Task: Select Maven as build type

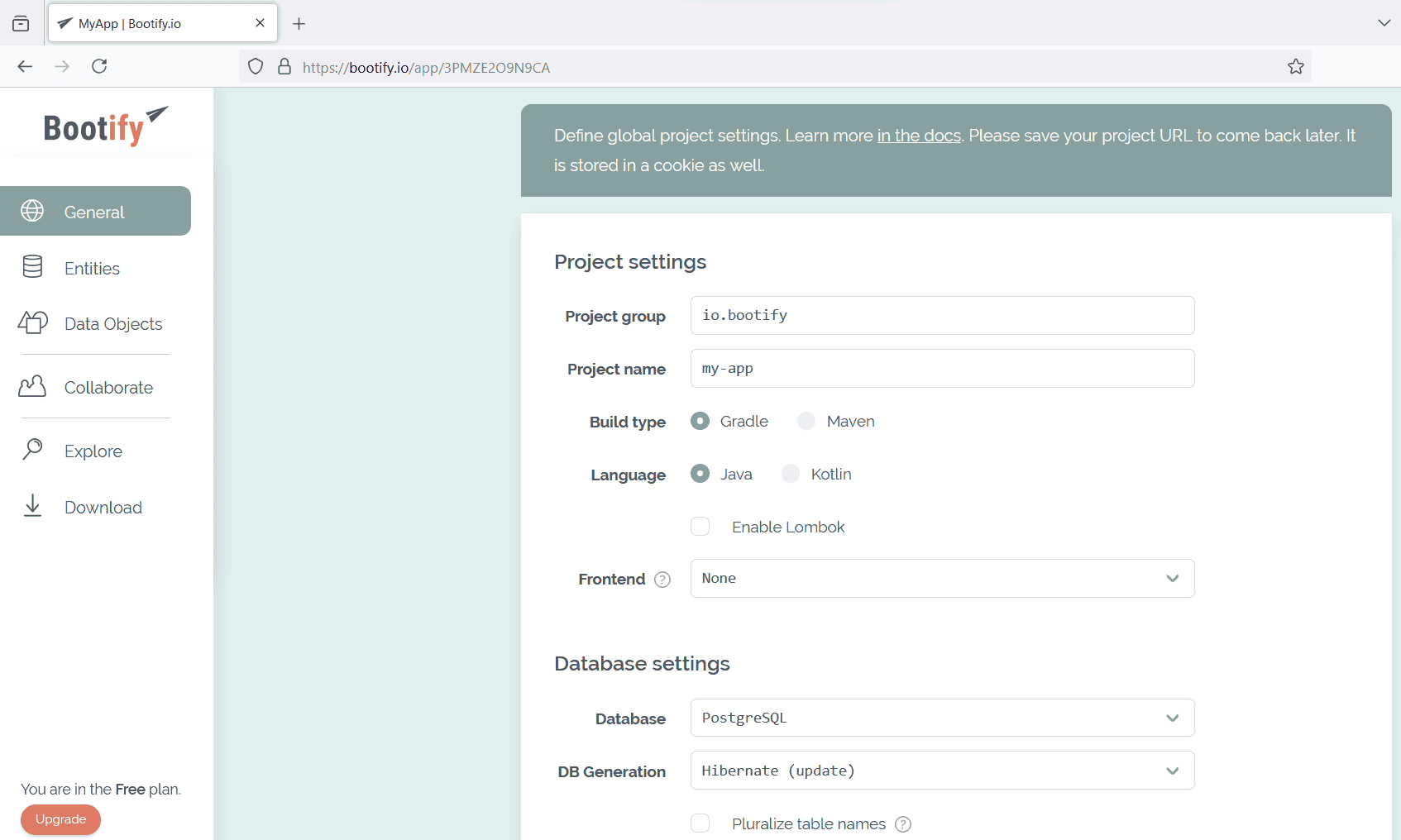Action: pos(806,422)
